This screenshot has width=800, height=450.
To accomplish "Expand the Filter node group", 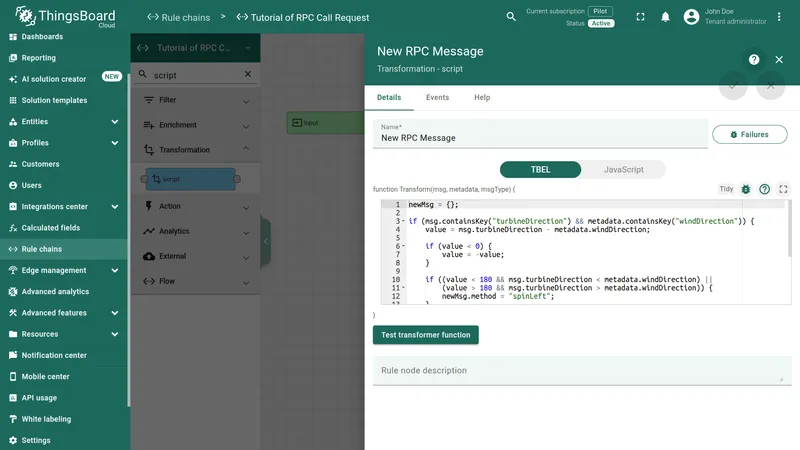I will click(x=195, y=101).
